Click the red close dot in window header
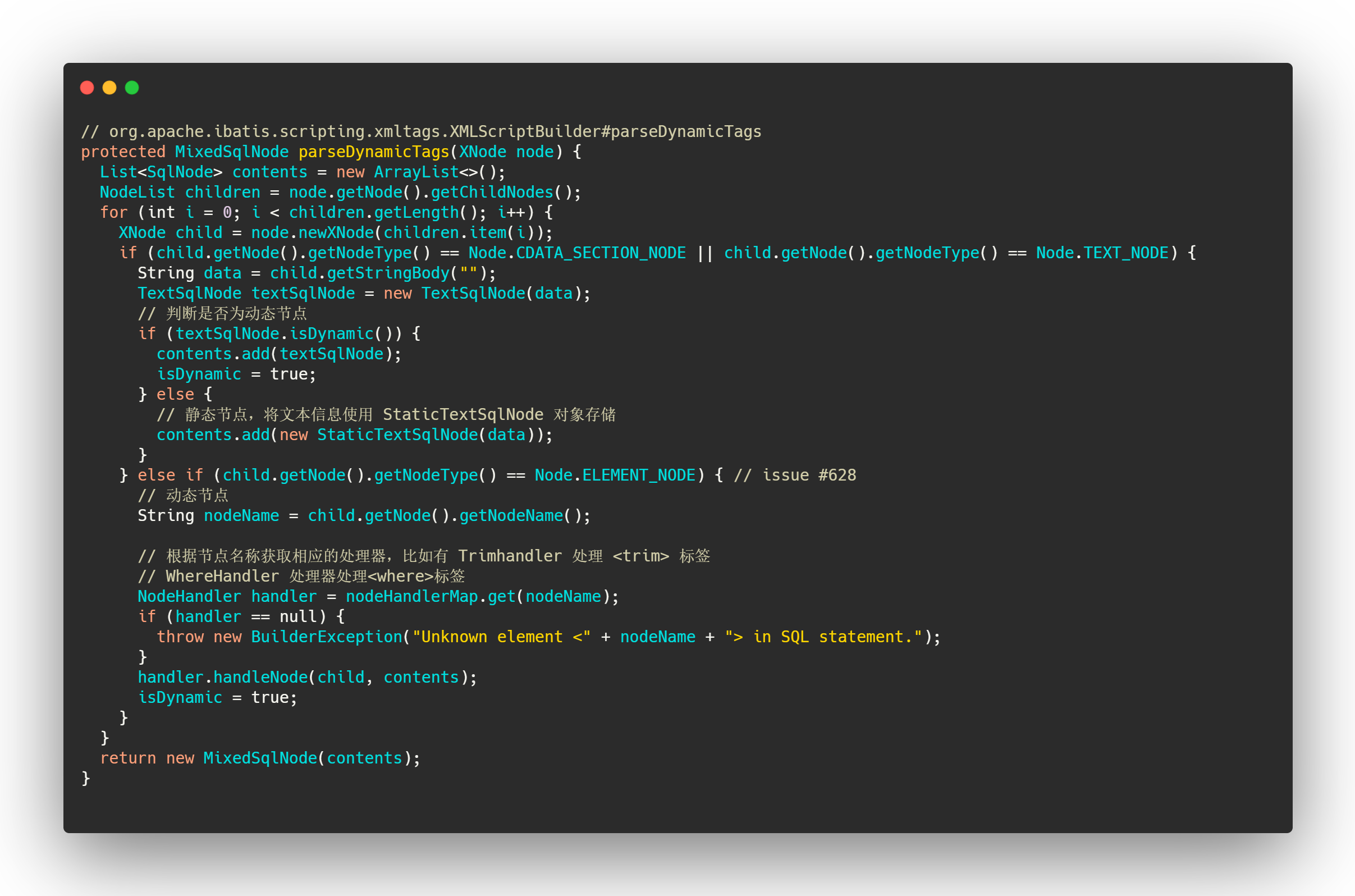This screenshot has width=1355, height=896. tap(87, 88)
